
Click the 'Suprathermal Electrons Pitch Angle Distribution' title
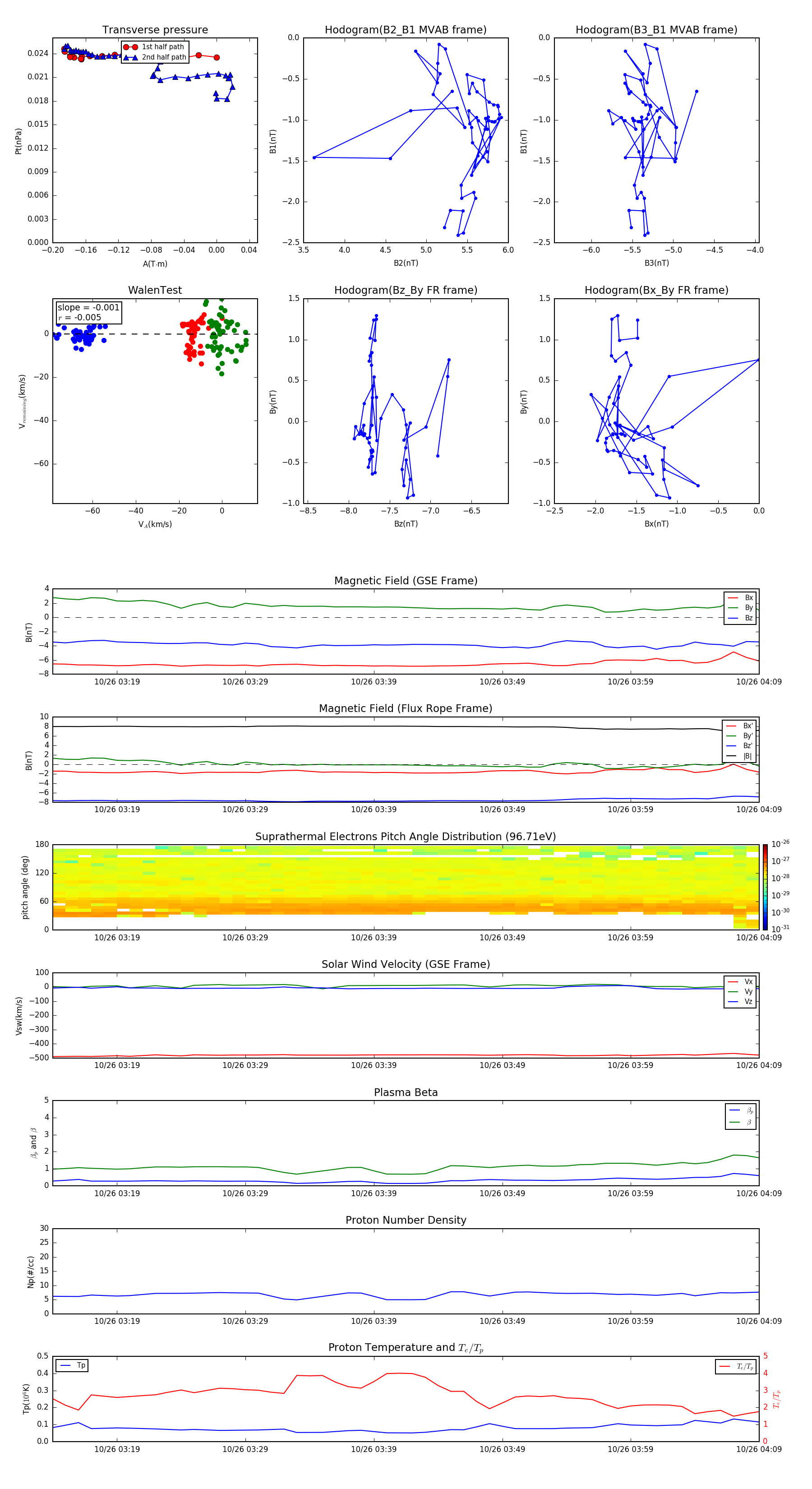406,837
